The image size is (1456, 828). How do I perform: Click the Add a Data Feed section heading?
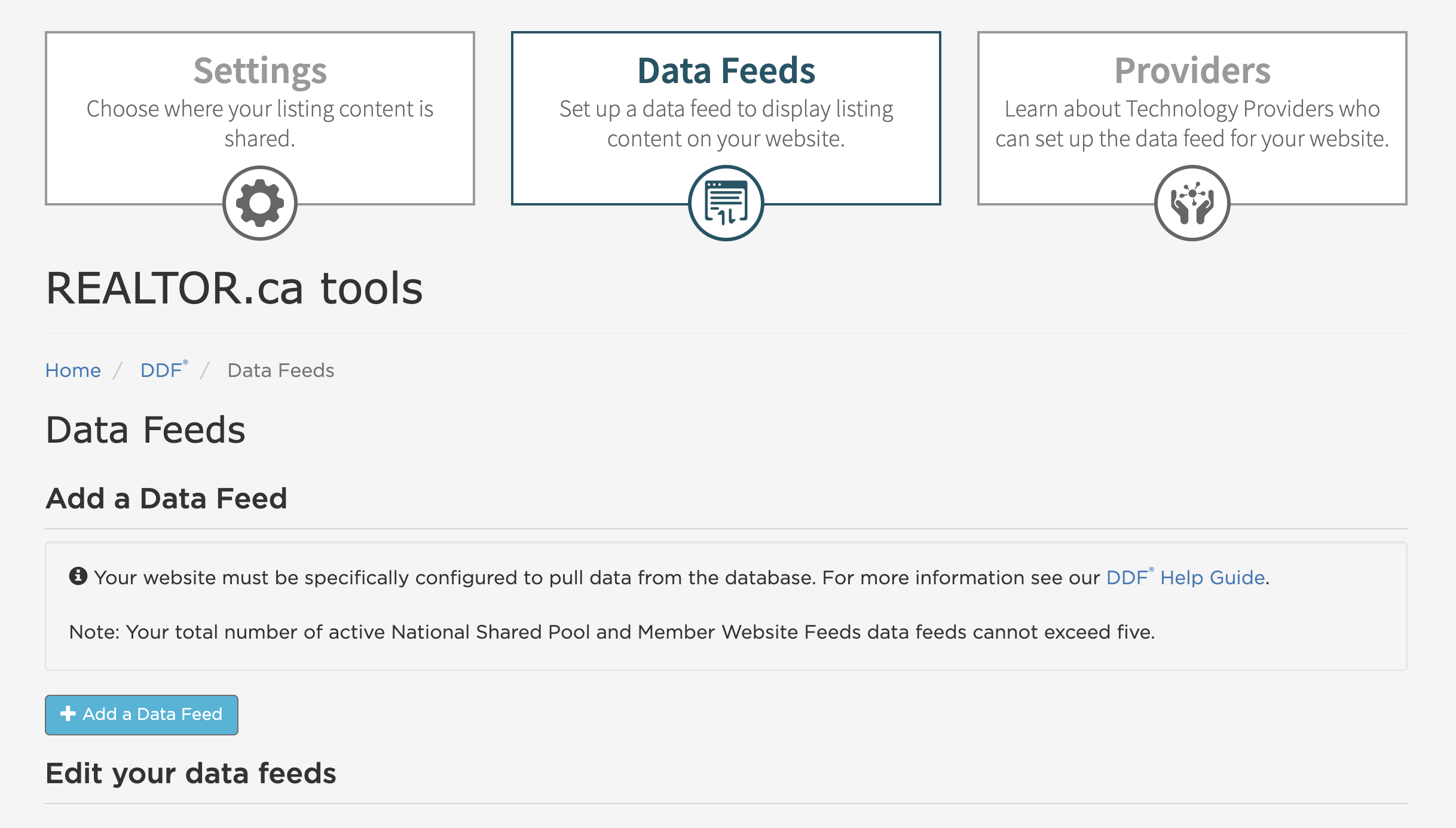[x=167, y=498]
